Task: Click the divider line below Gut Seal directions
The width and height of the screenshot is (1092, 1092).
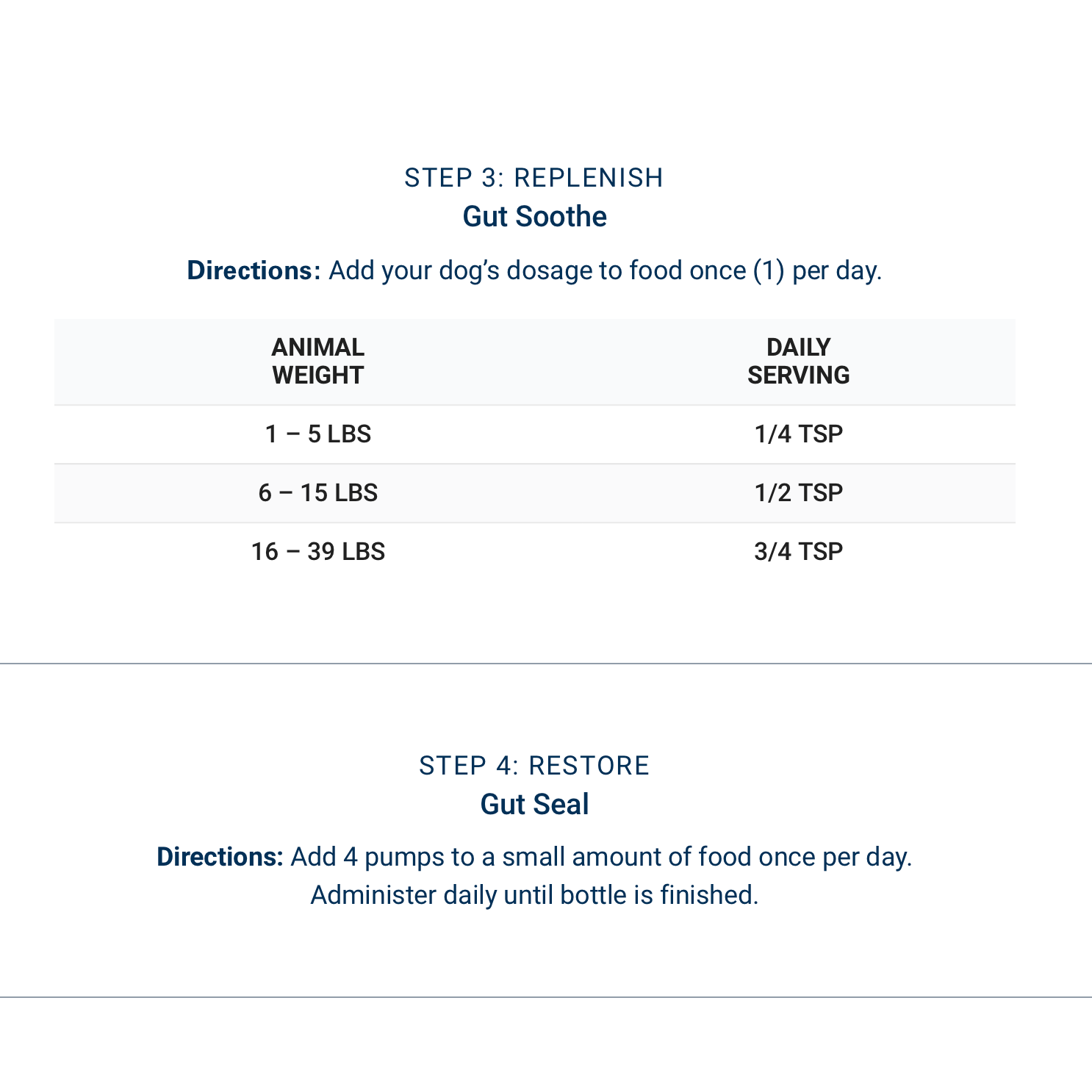Action: pyautogui.click(x=546, y=997)
